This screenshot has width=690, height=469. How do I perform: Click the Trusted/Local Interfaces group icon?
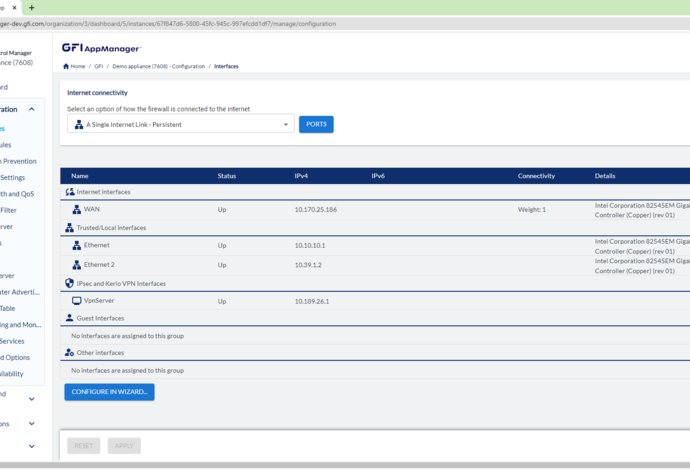point(70,228)
